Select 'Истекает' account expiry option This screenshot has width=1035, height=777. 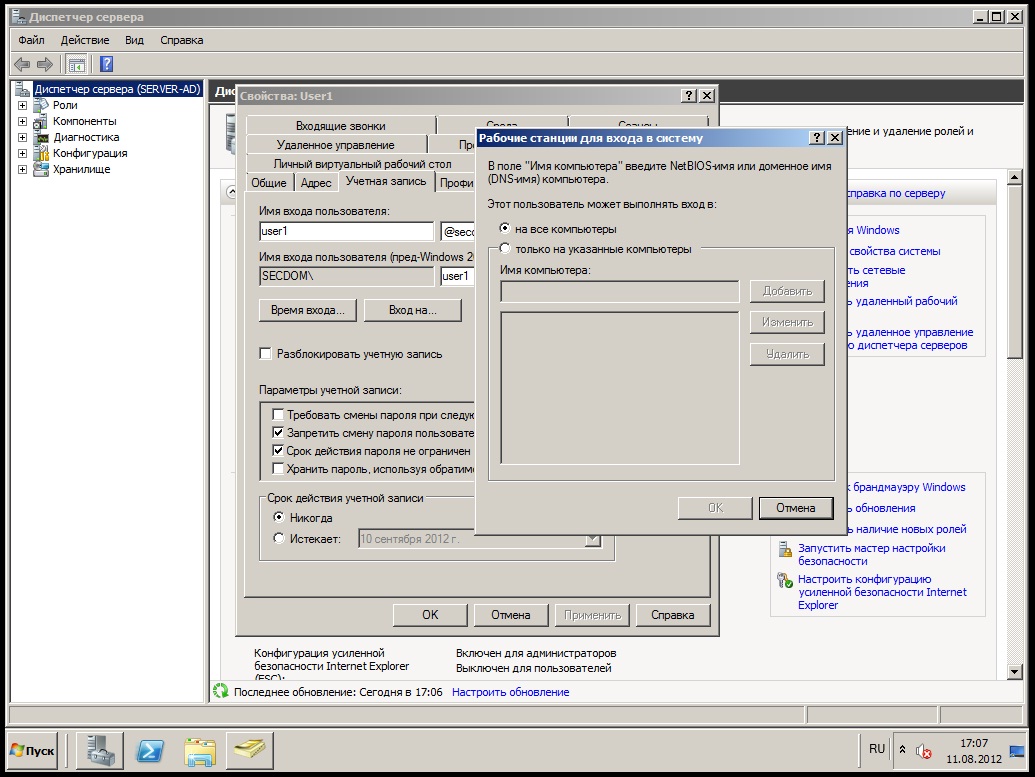coord(279,538)
